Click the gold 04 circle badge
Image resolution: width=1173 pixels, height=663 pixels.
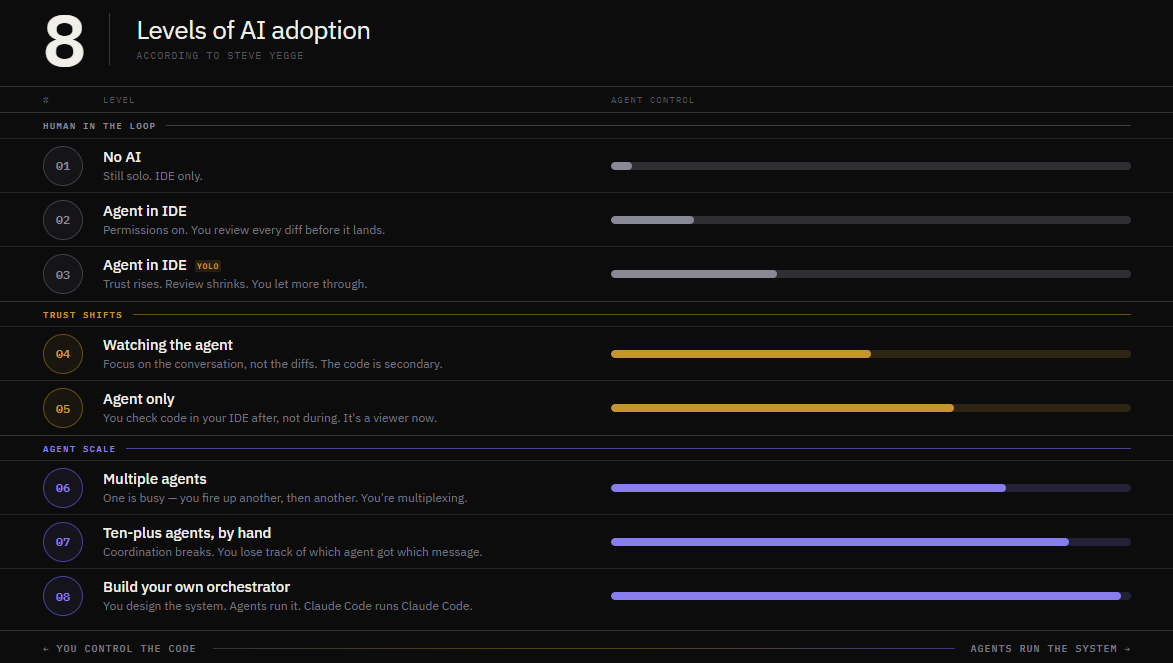pyautogui.click(x=63, y=354)
